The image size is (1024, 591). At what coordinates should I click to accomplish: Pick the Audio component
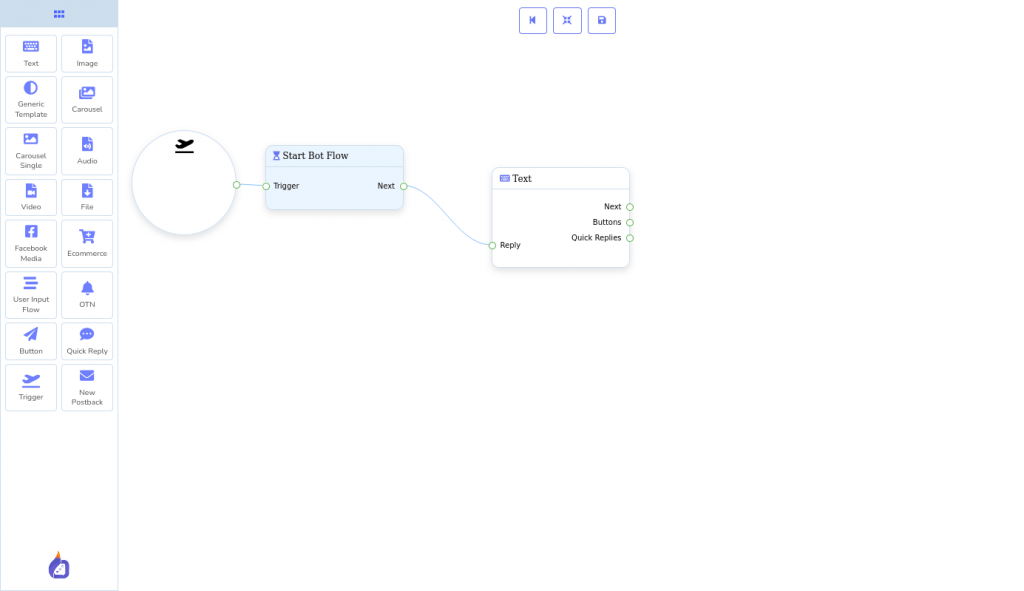point(87,151)
